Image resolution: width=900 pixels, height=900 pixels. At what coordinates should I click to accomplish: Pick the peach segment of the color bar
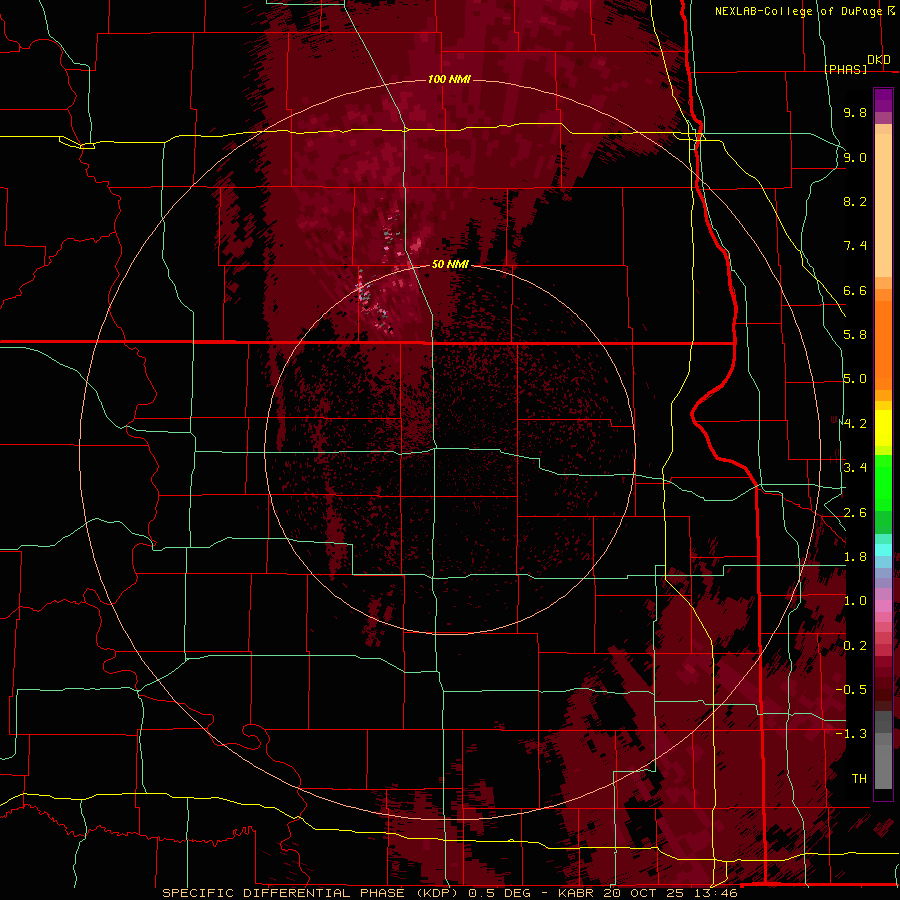(x=883, y=207)
